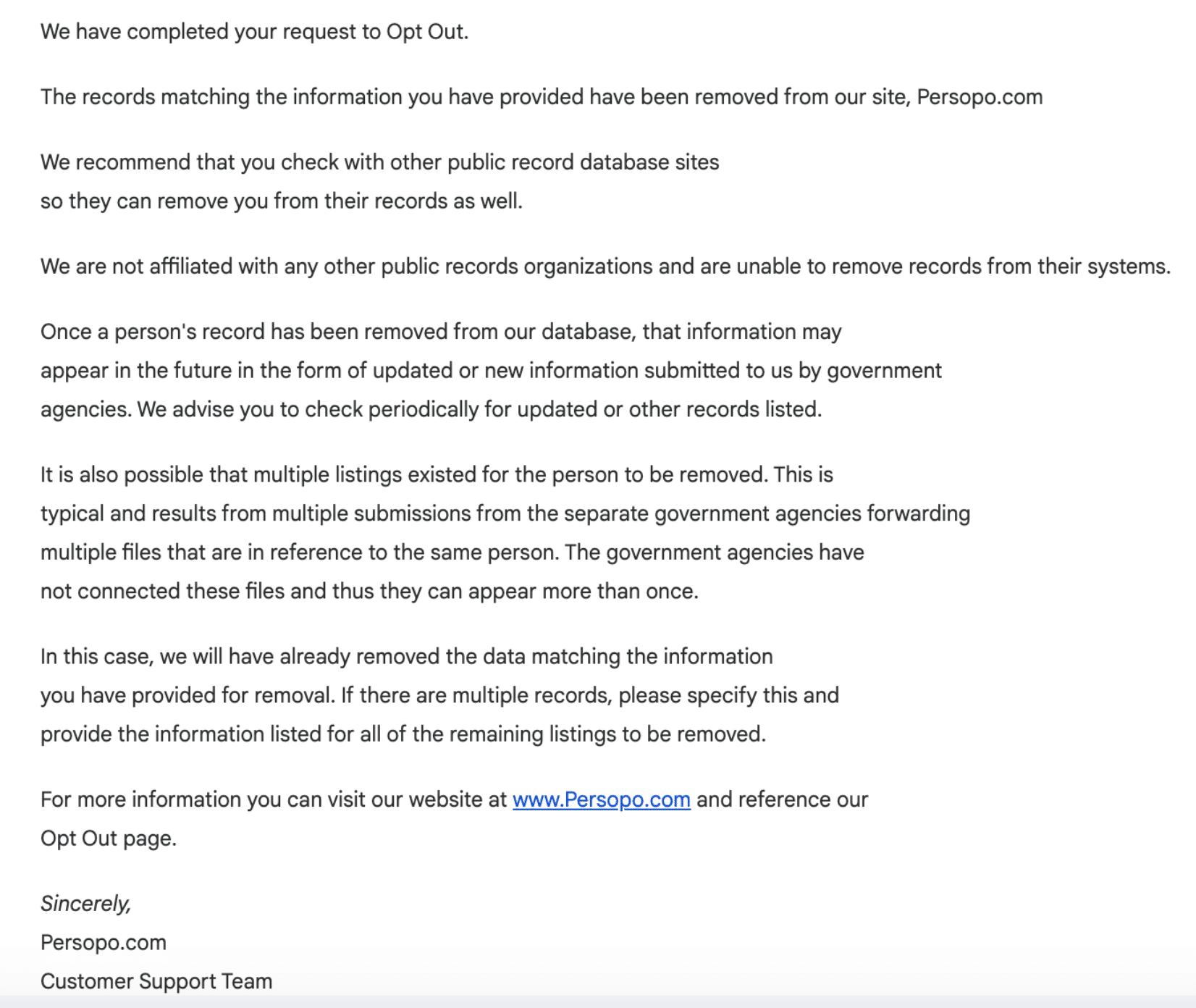Open the www.Persopo.com hyperlink

point(601,799)
